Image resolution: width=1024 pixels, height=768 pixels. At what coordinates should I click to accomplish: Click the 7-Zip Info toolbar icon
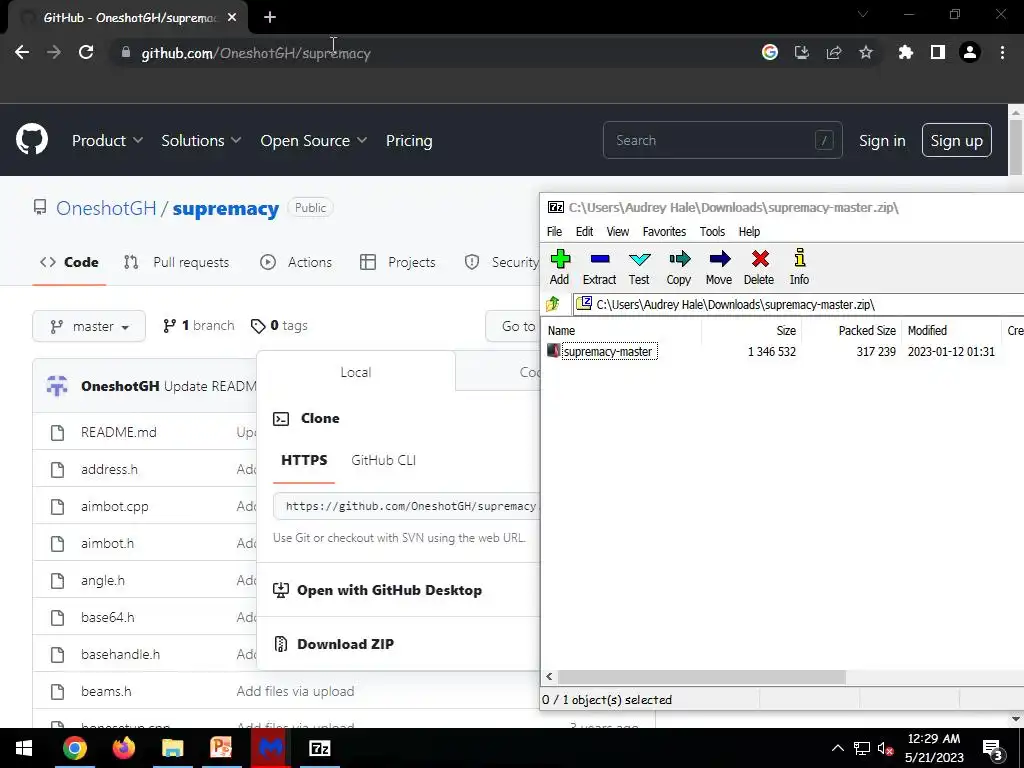click(799, 267)
